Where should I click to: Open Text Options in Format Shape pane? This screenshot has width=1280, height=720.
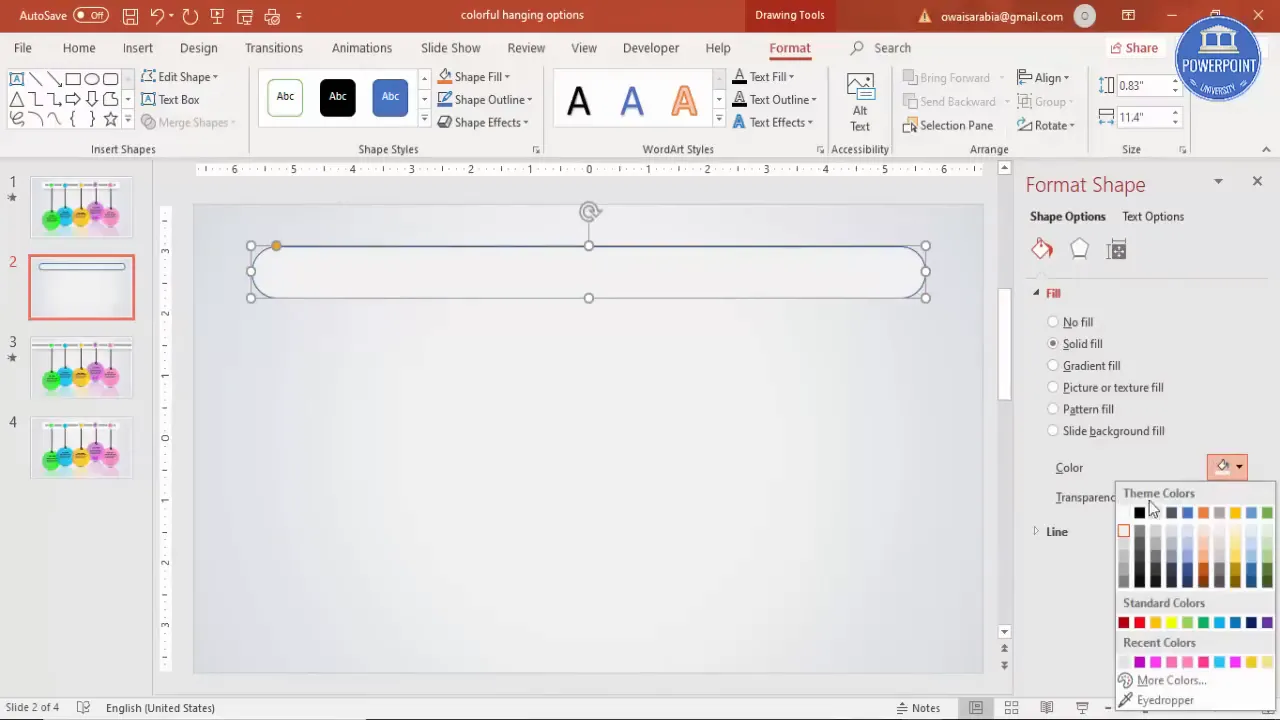point(1153,216)
